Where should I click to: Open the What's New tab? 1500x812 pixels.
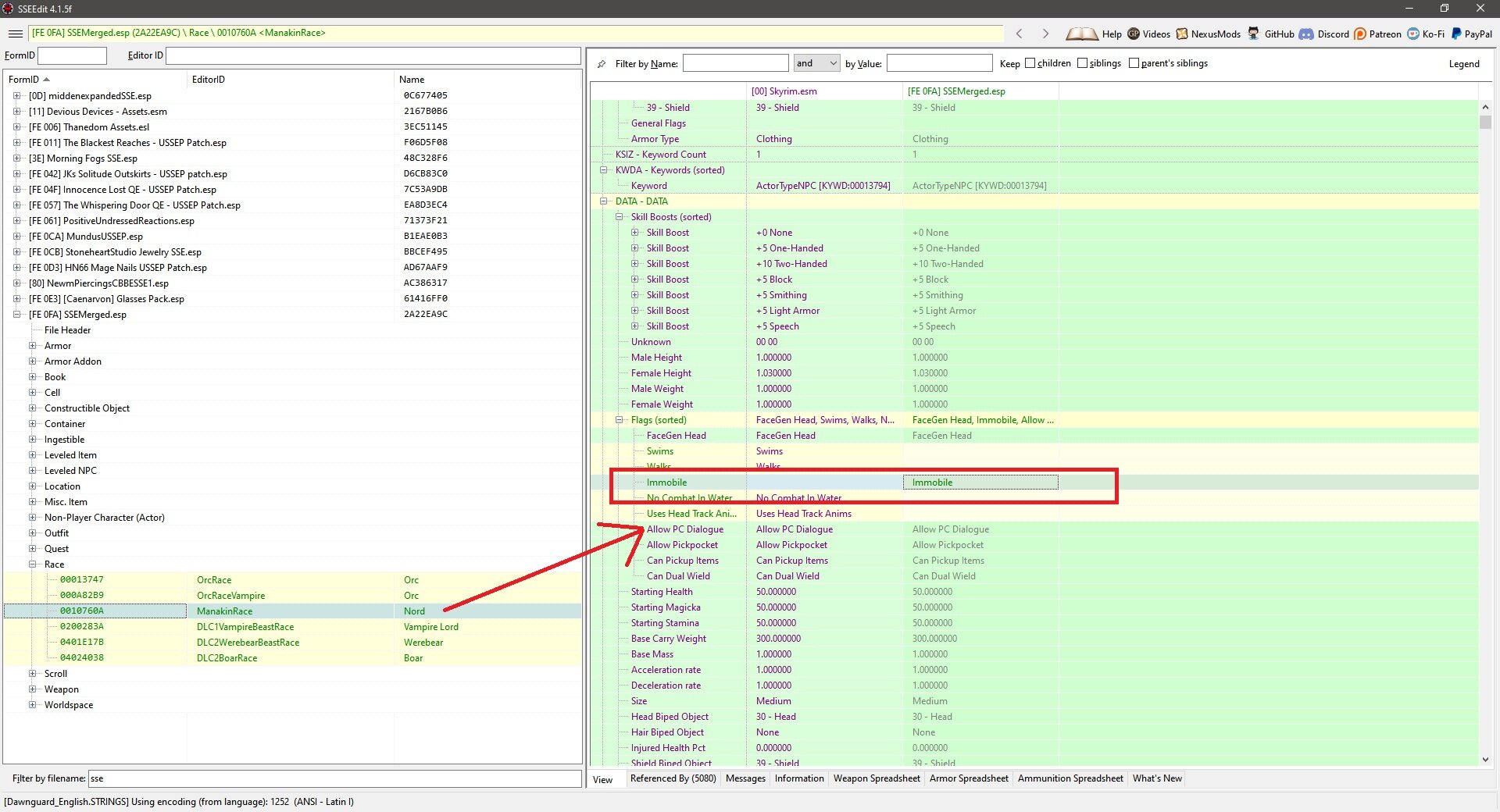[x=1157, y=778]
